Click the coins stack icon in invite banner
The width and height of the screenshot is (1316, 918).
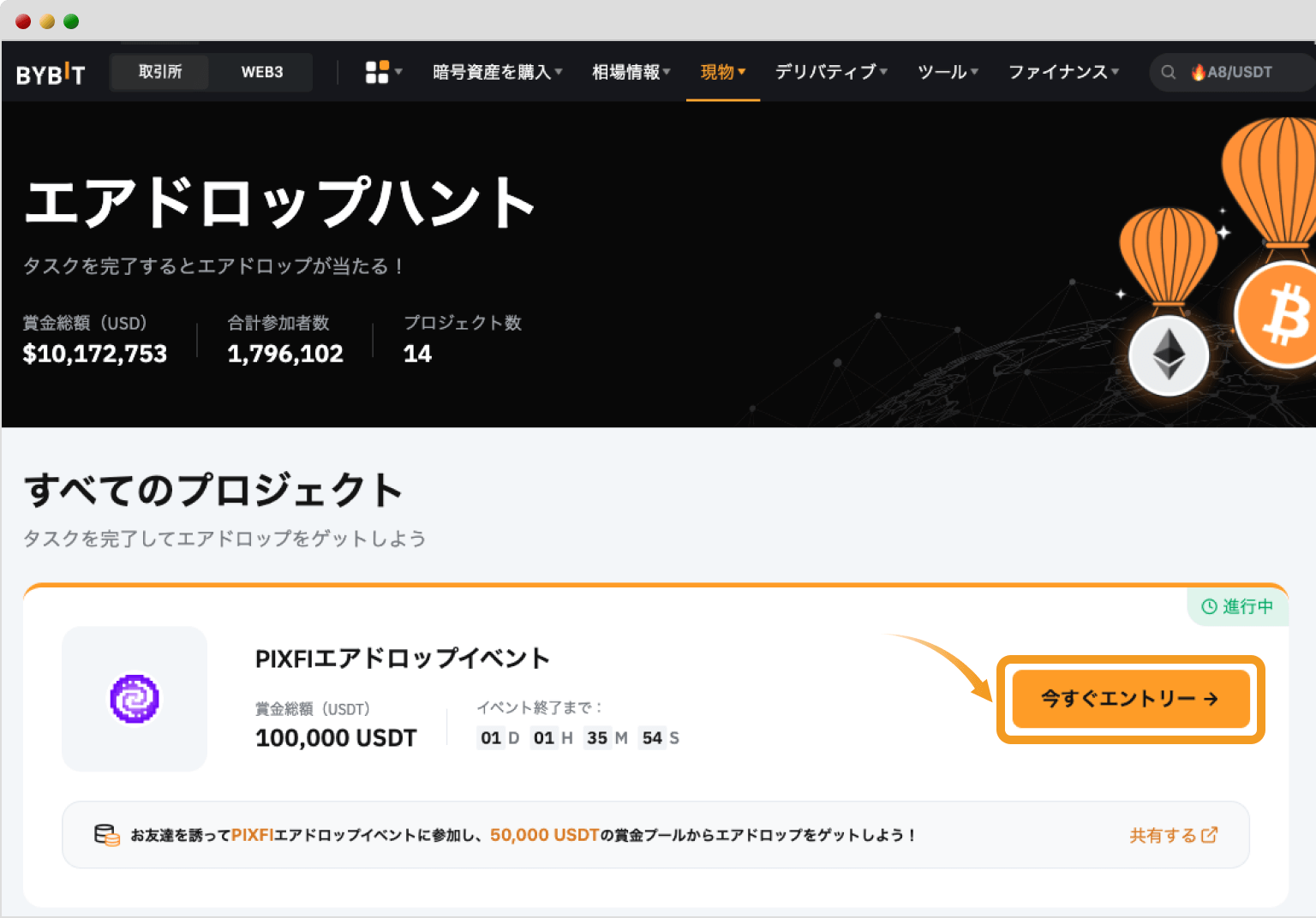pyautogui.click(x=107, y=835)
